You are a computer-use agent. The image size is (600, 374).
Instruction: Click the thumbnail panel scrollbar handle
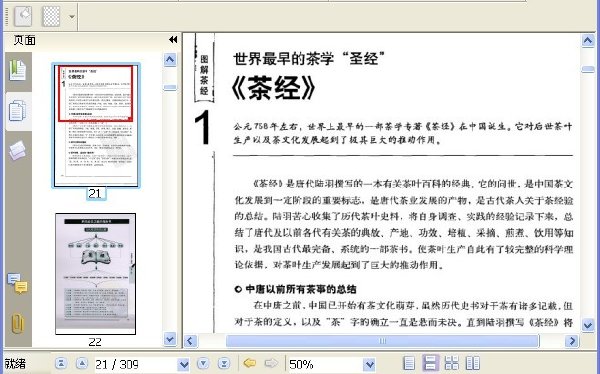tap(170, 88)
